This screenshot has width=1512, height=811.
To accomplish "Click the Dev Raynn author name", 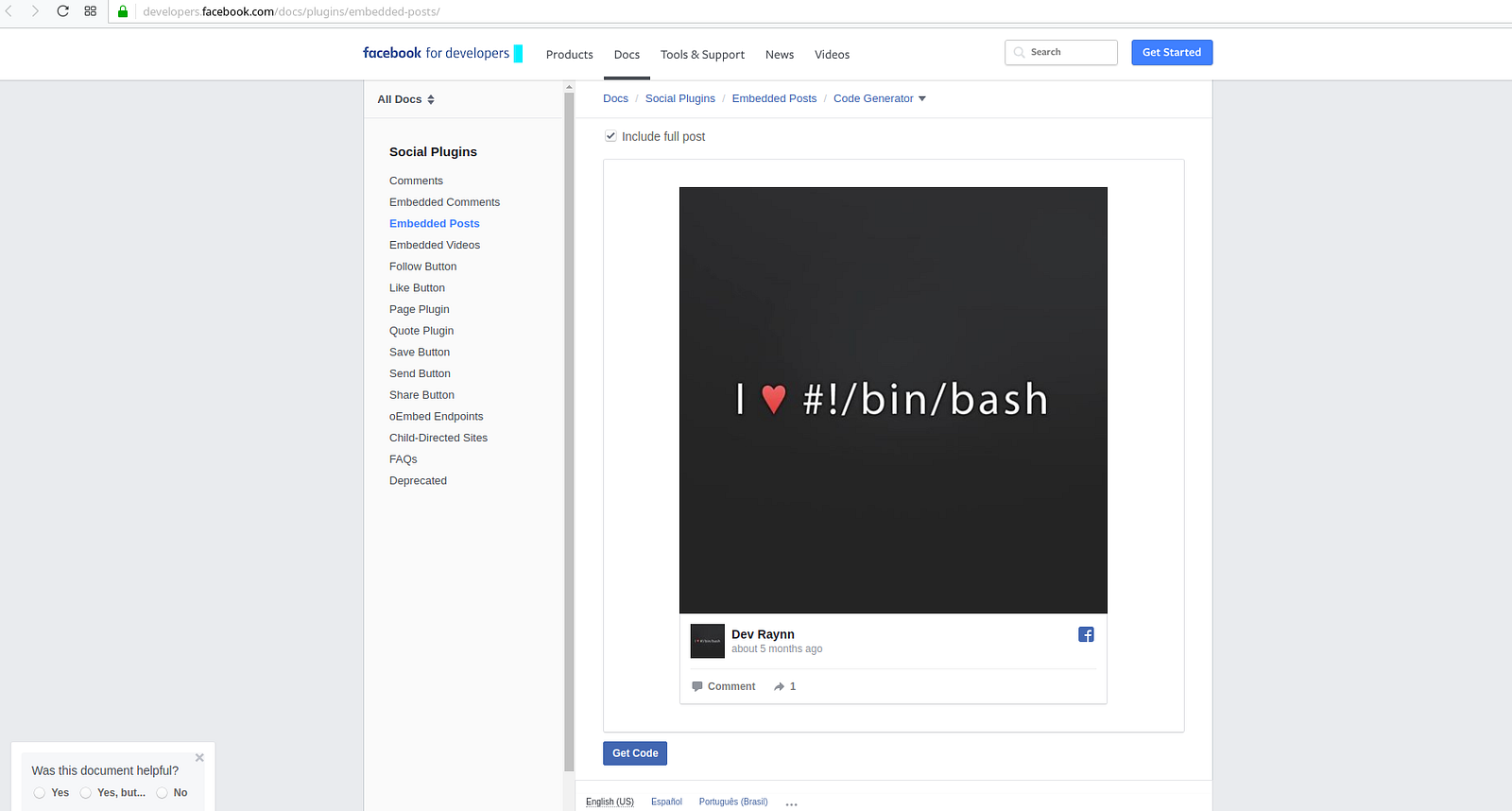I will click(763, 634).
